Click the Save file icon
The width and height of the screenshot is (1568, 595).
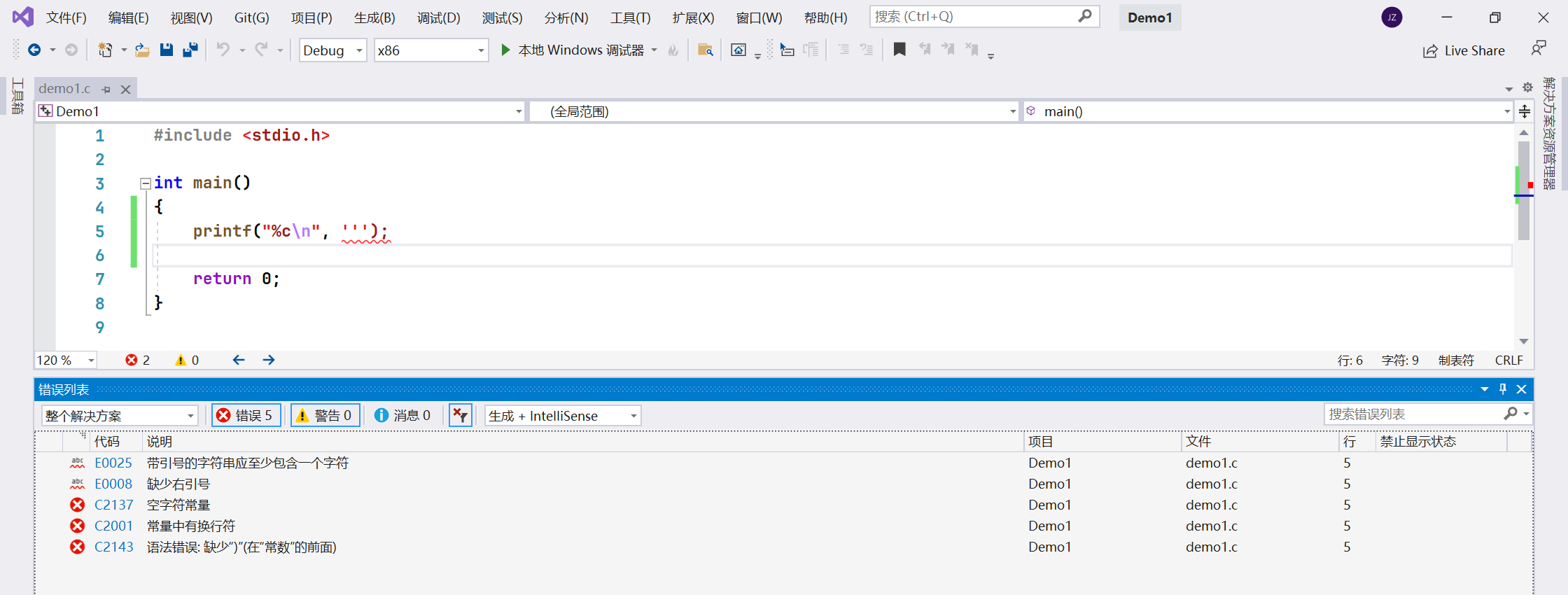(x=166, y=50)
